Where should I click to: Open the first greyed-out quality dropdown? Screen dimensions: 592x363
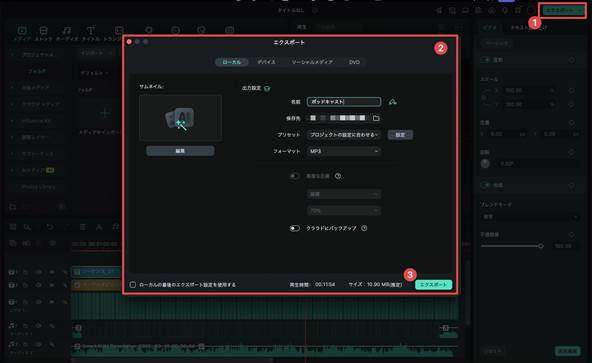pos(344,194)
